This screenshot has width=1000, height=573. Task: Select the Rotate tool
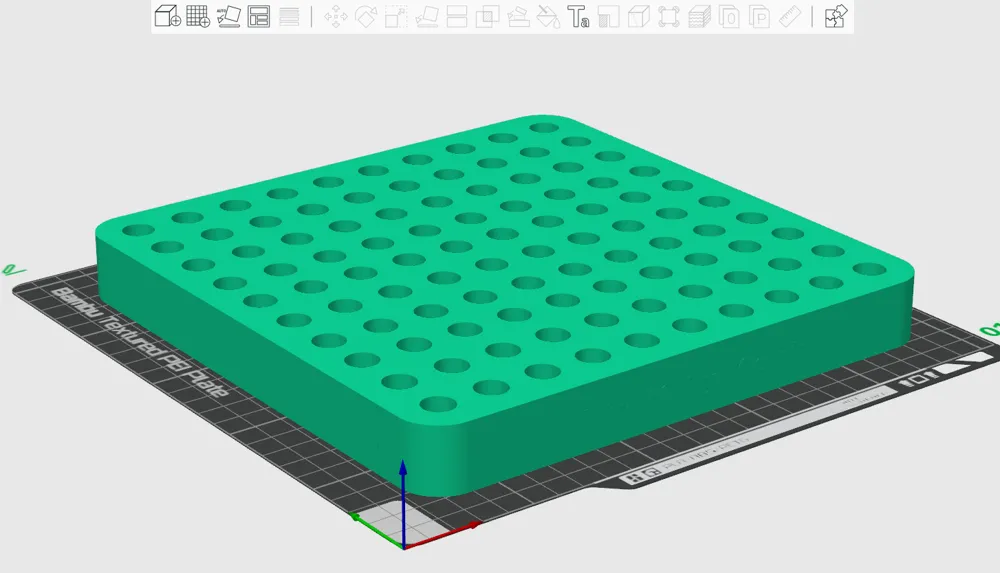[x=365, y=17]
